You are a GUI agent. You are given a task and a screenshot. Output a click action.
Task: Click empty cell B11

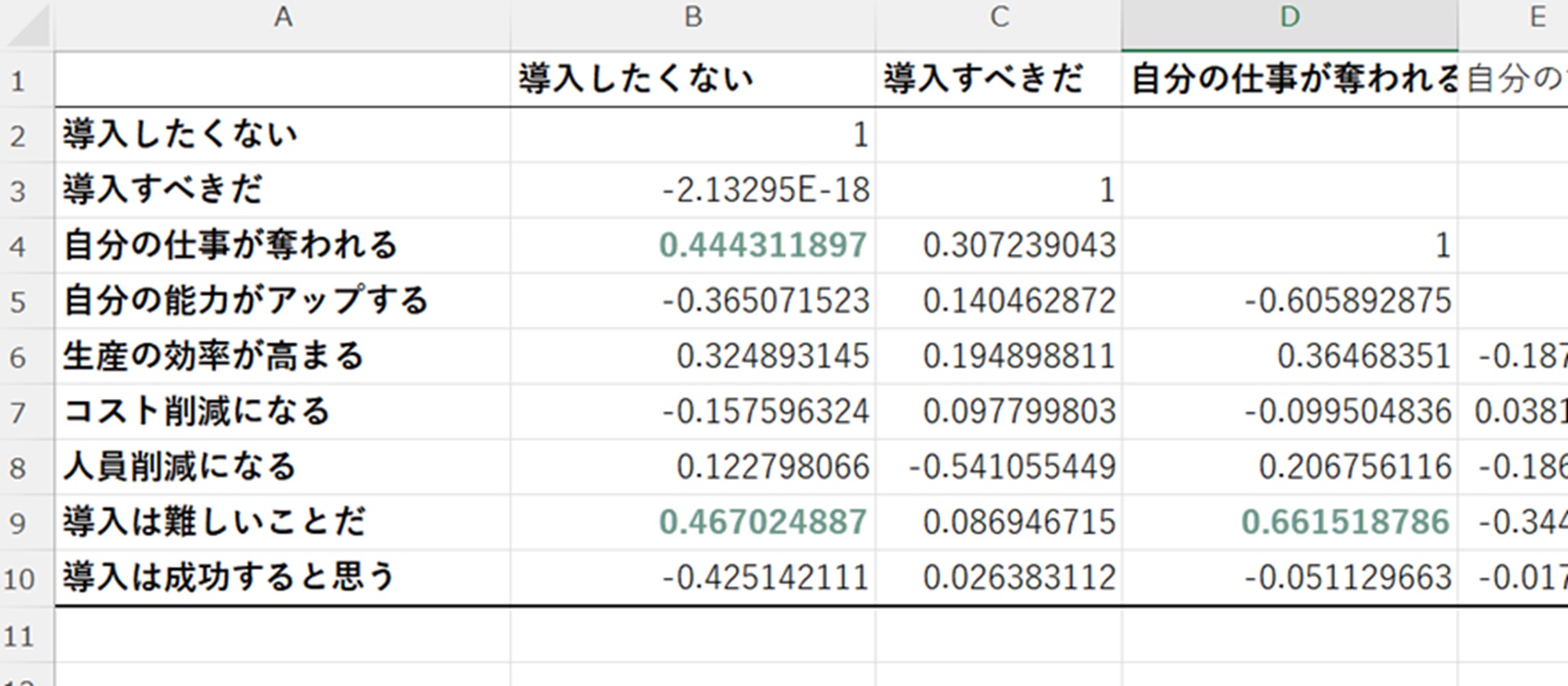(693, 636)
